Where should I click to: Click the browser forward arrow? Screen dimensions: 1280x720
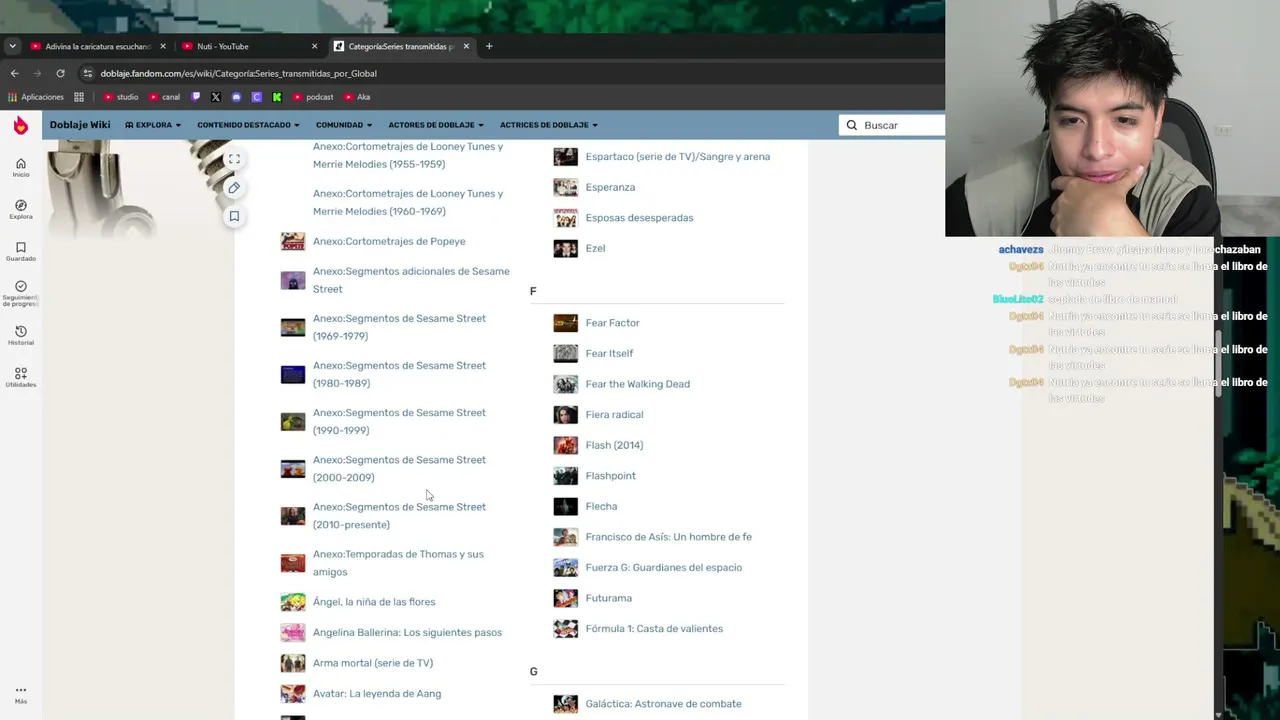tap(37, 73)
